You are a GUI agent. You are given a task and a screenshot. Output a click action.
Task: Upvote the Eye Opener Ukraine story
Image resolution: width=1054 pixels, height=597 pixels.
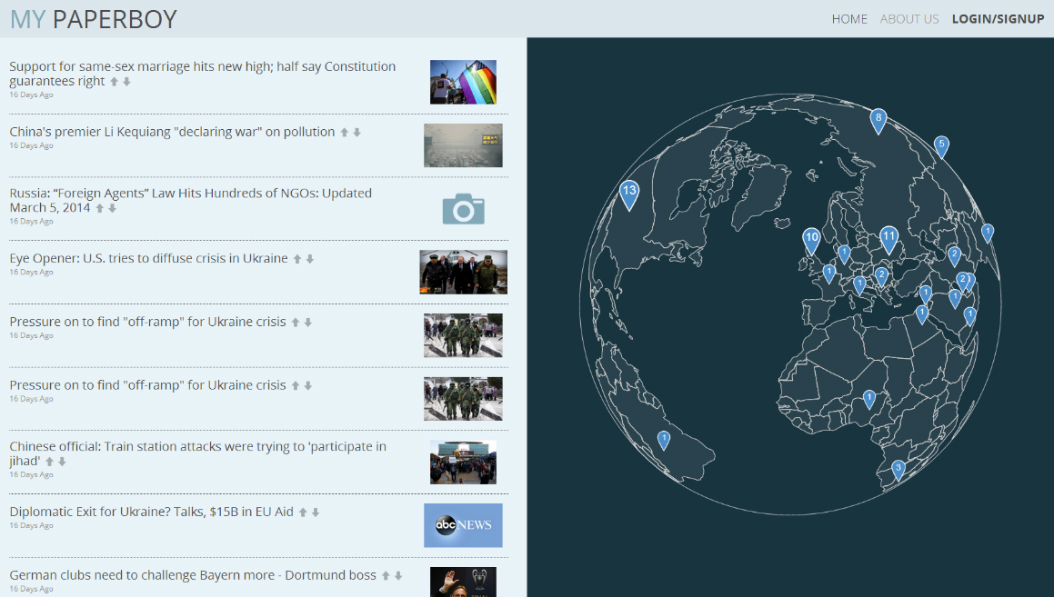click(297, 259)
